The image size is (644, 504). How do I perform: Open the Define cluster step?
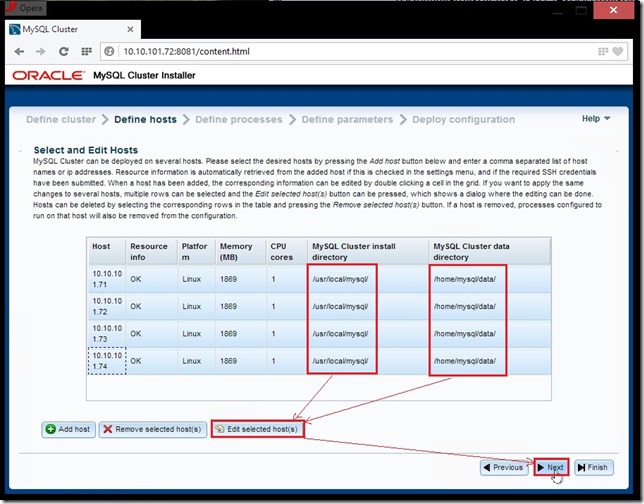61,120
